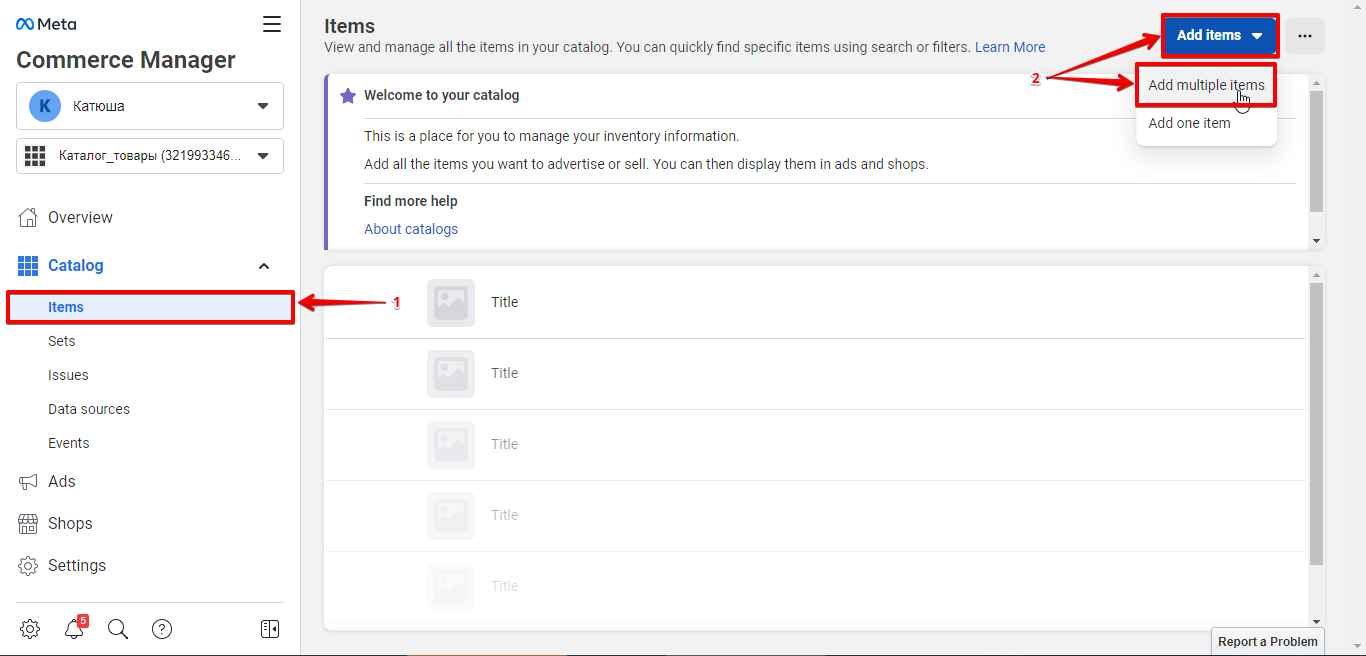Click items list scroll down arrow
The image size is (1366, 656).
pyautogui.click(x=1316, y=621)
